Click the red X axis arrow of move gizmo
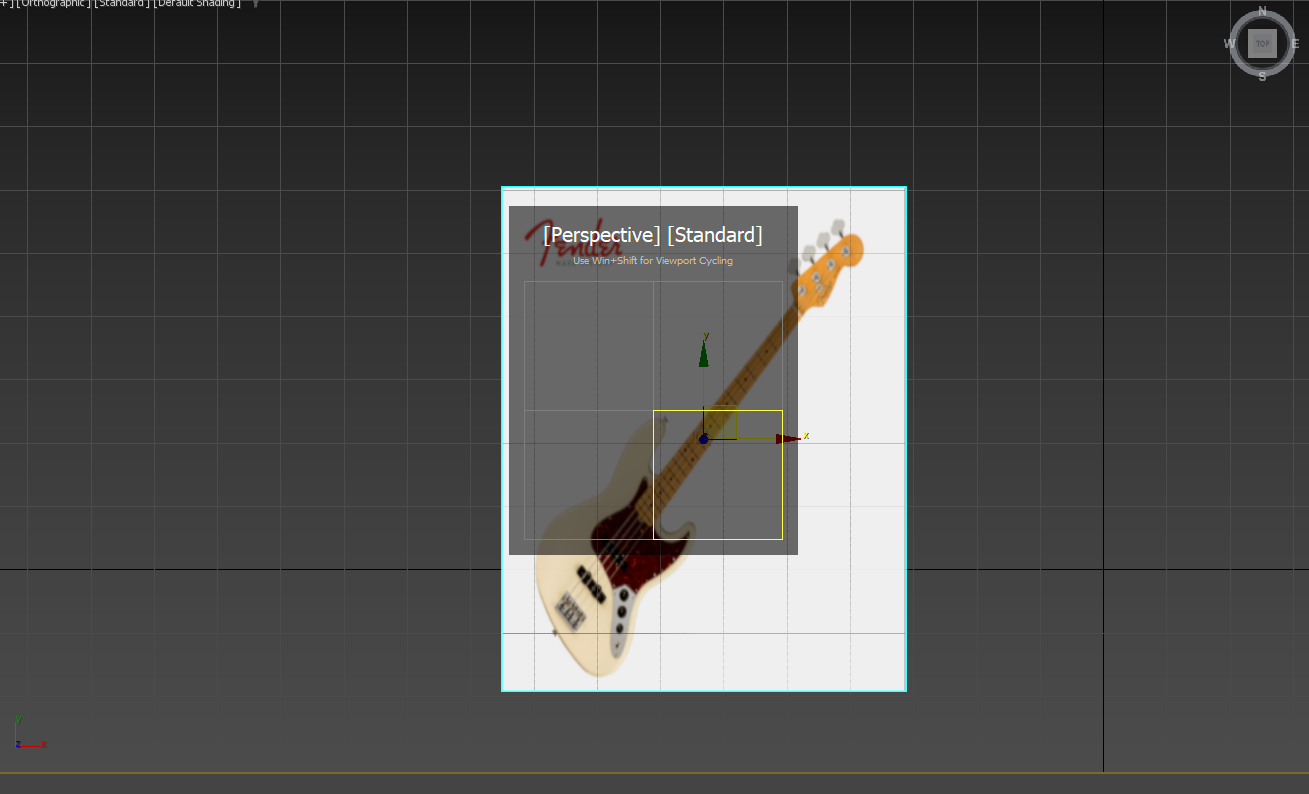The image size is (1309, 794). pyautogui.click(x=788, y=438)
